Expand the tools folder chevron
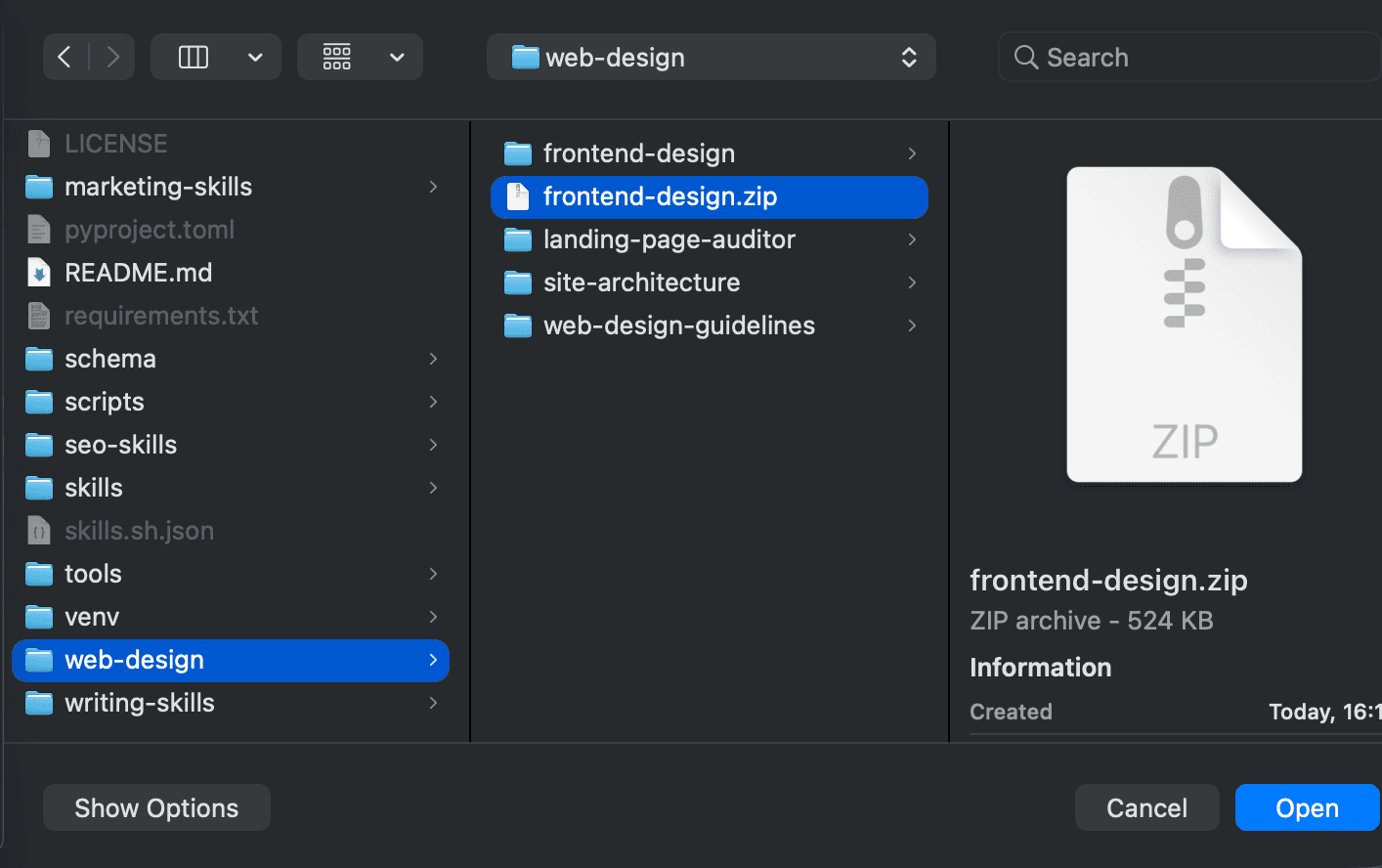The height and width of the screenshot is (868, 1382). 433,574
